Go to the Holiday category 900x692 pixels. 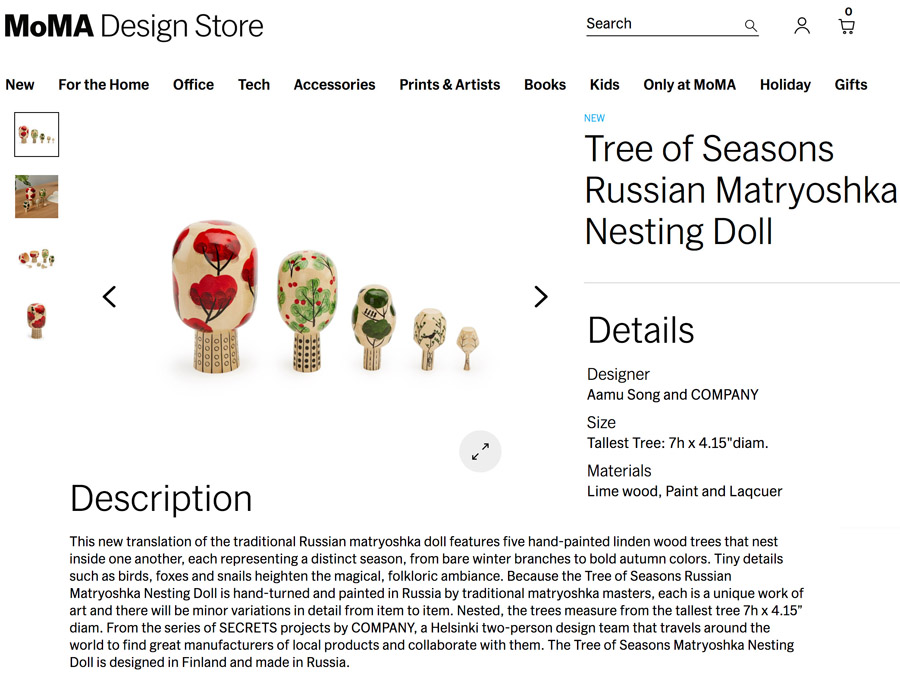point(785,85)
